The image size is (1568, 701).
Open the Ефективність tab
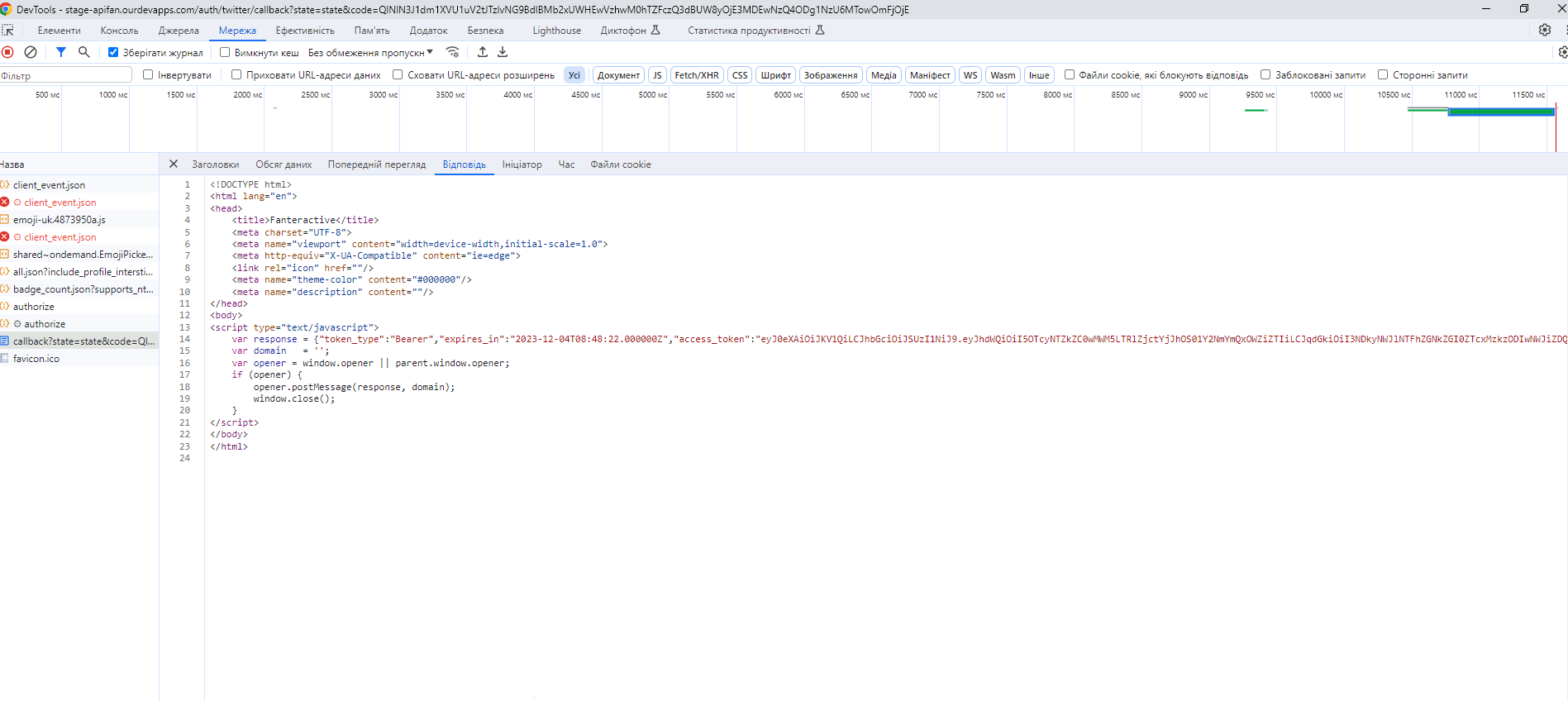point(305,31)
